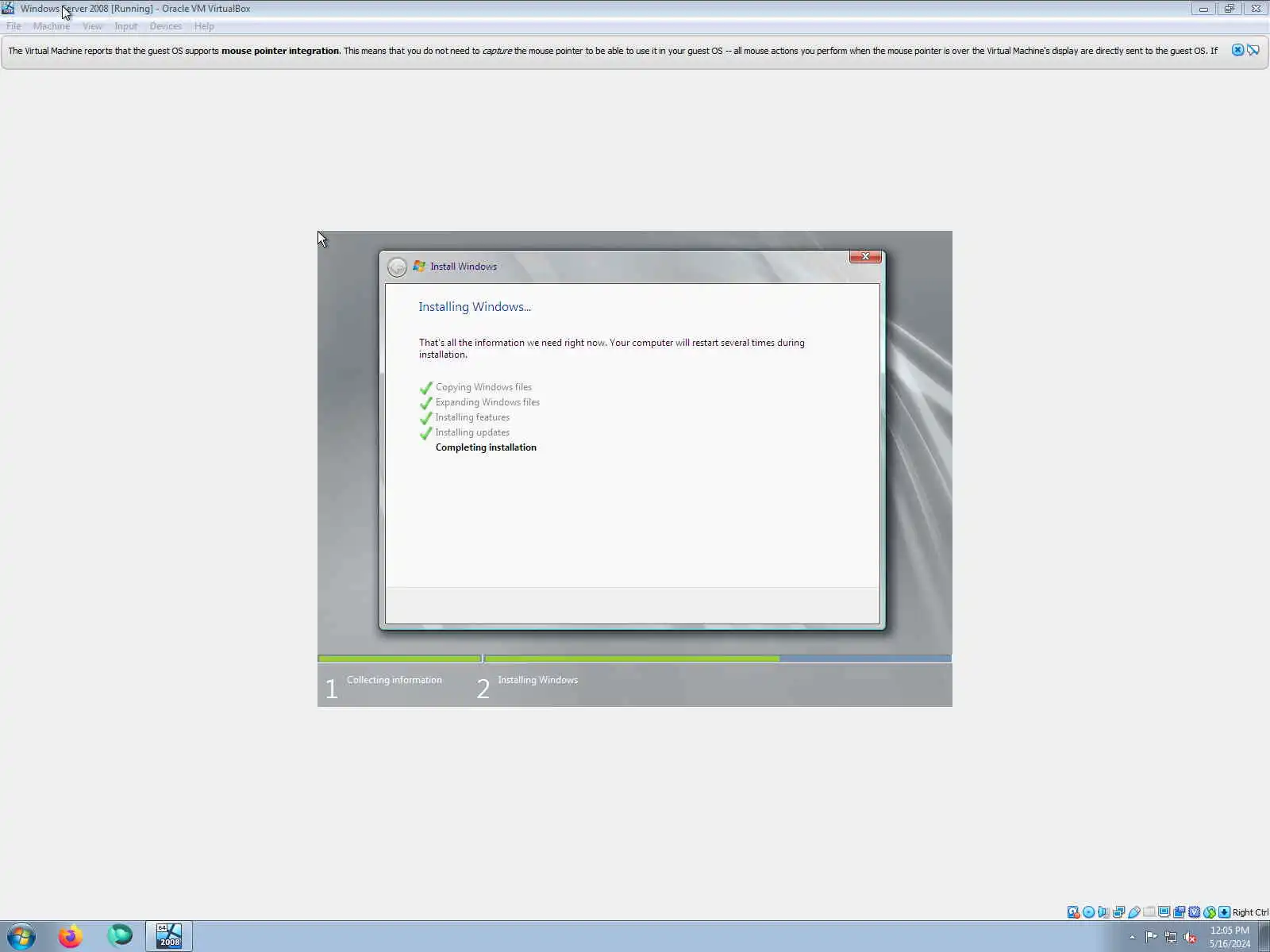
Task: Click the 'Install Windows' dialog title text
Action: (464, 267)
